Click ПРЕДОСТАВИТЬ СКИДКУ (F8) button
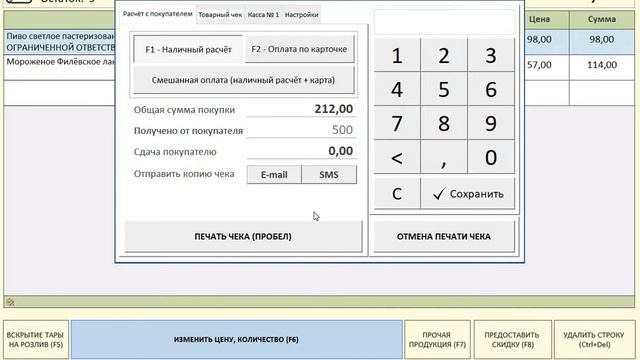 coord(512,340)
